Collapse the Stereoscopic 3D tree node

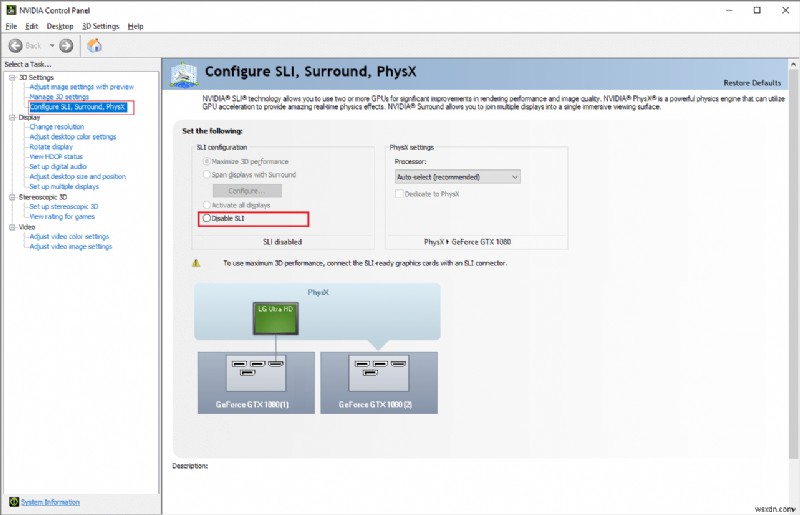[x=12, y=197]
